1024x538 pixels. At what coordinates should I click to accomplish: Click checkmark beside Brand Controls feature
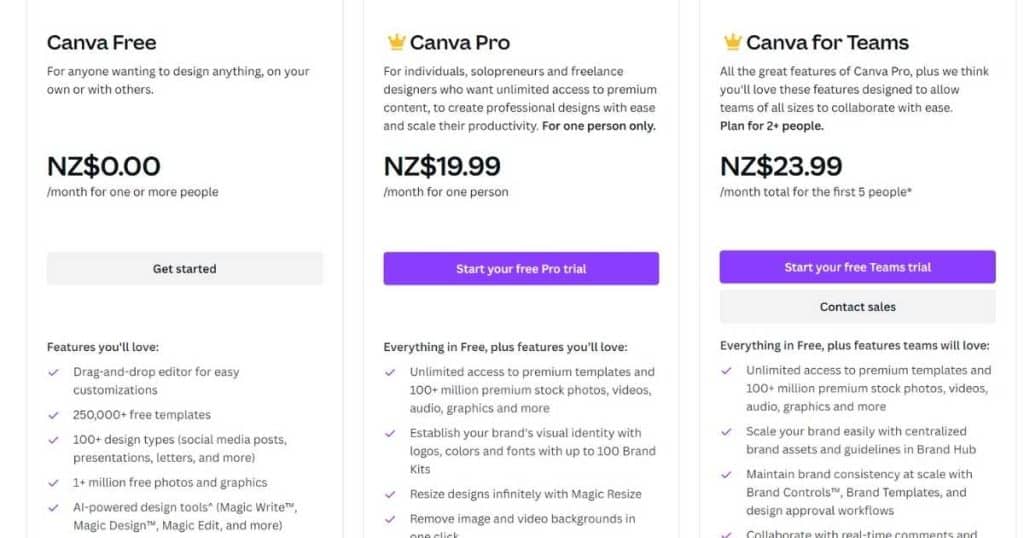tap(726, 475)
